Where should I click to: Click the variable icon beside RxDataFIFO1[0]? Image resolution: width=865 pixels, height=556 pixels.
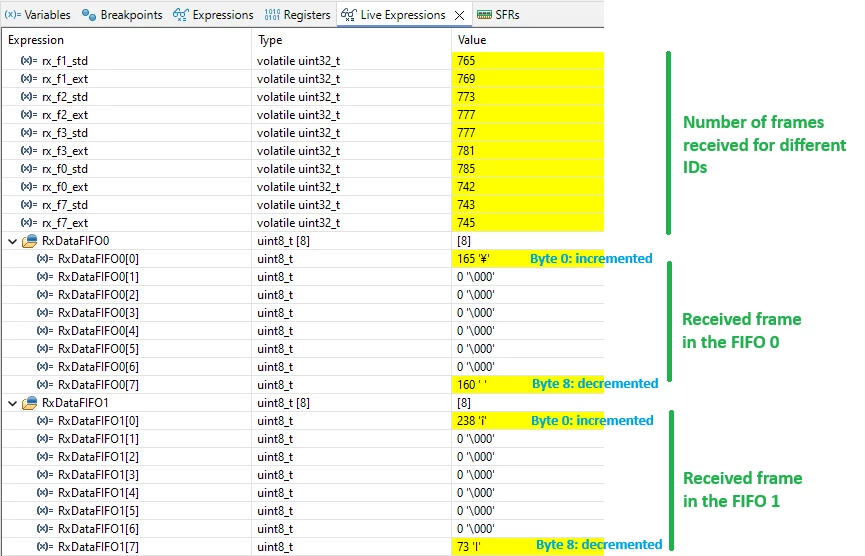click(x=45, y=421)
